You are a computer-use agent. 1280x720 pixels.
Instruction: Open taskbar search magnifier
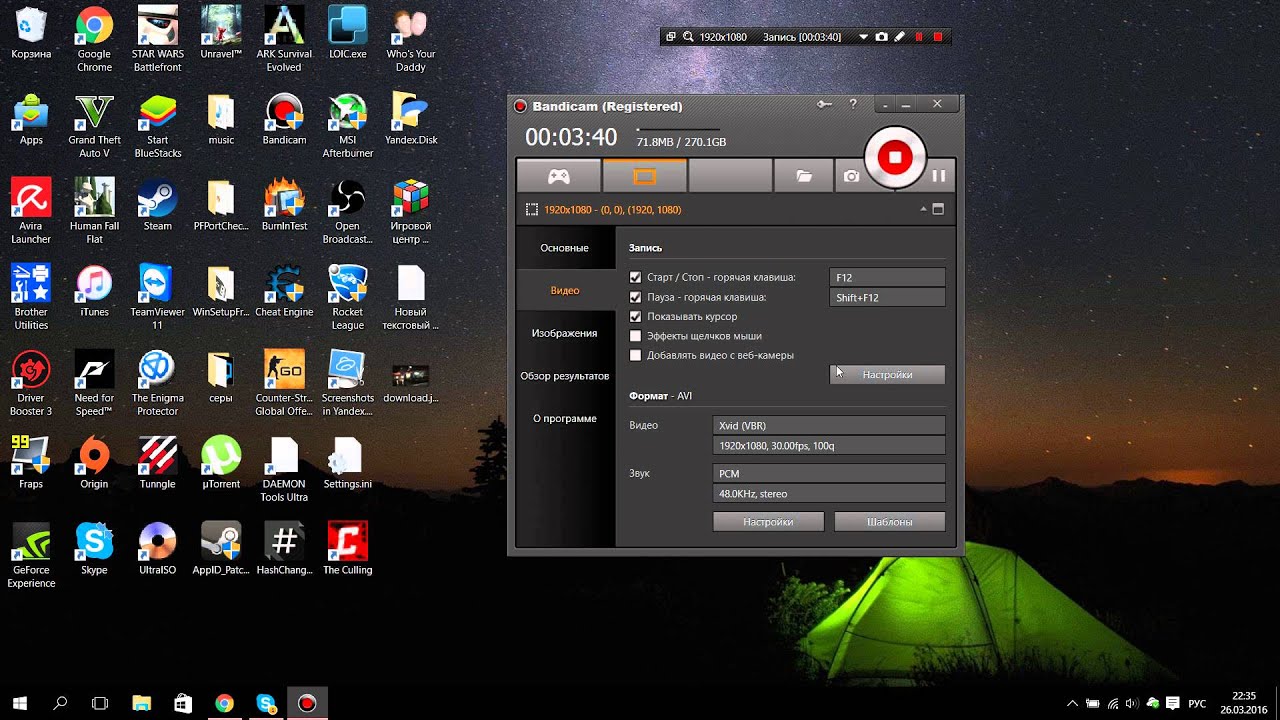point(60,704)
